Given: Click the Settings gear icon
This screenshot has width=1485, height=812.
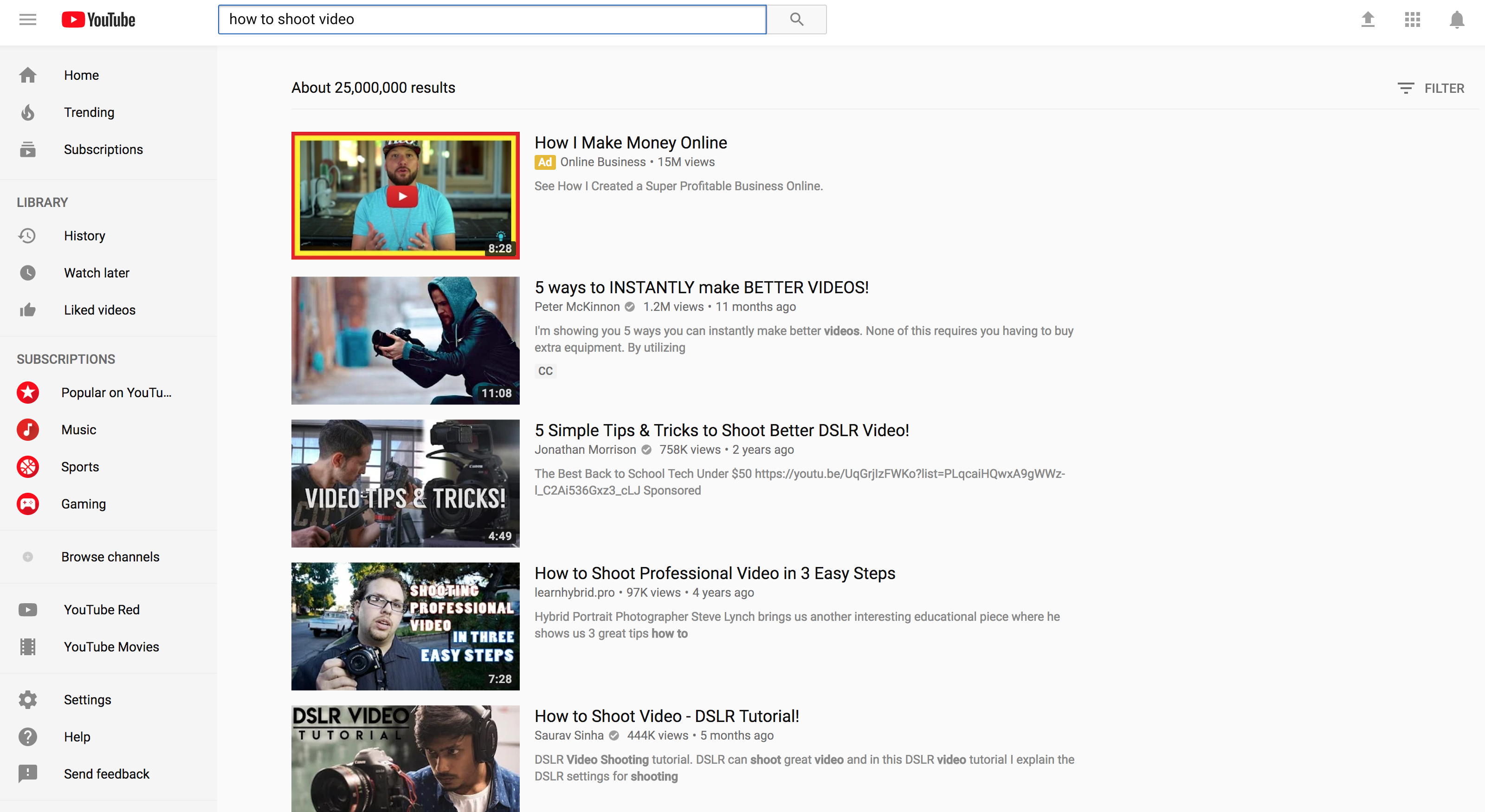Looking at the screenshot, I should tap(28, 700).
